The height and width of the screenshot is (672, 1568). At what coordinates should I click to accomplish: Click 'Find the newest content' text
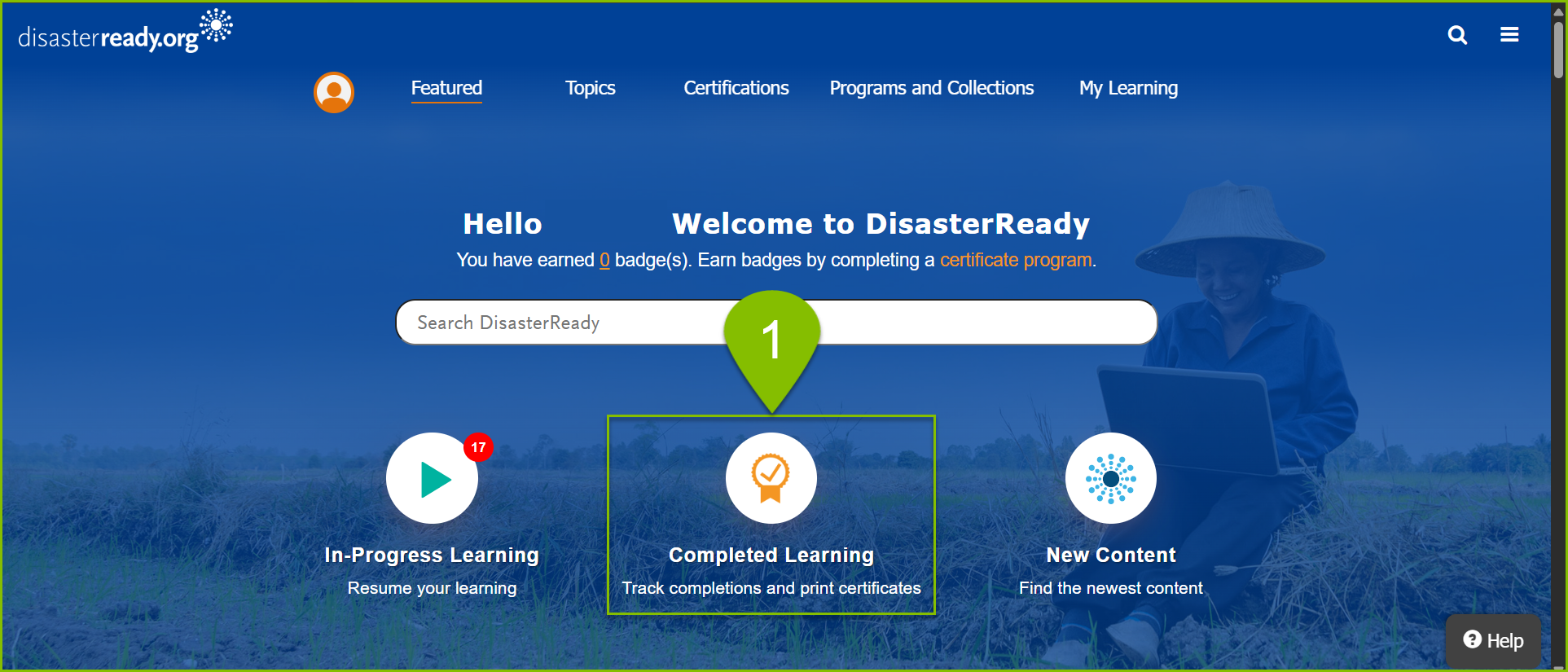[1111, 588]
